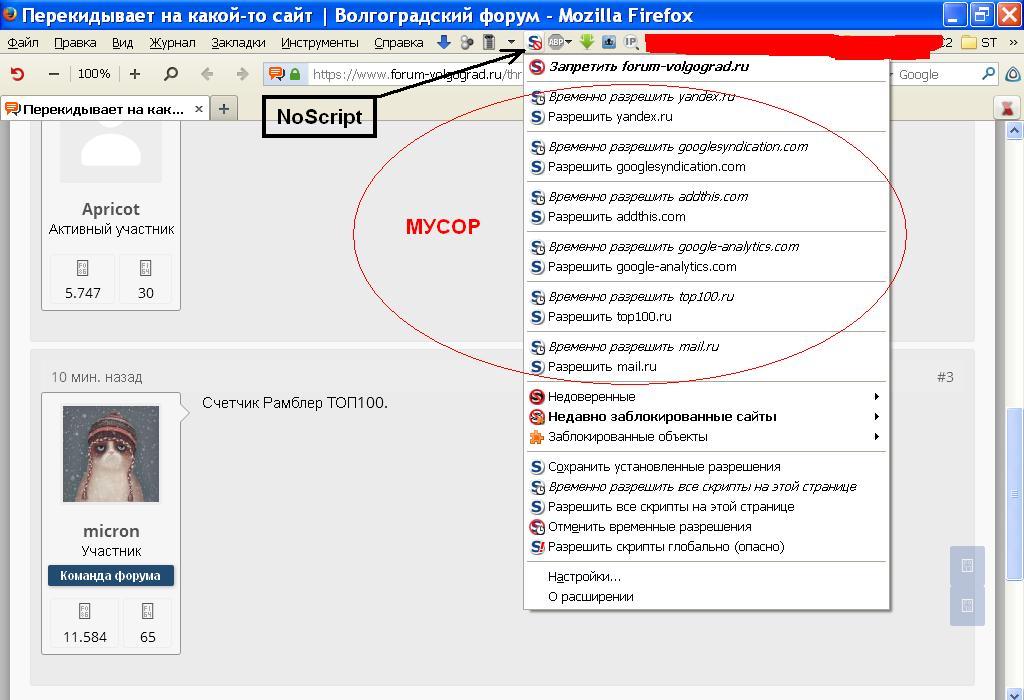This screenshot has height=700, width=1024.
Task: Close the 'Перекидывает на как...' tab
Action: pyautogui.click(x=199, y=109)
